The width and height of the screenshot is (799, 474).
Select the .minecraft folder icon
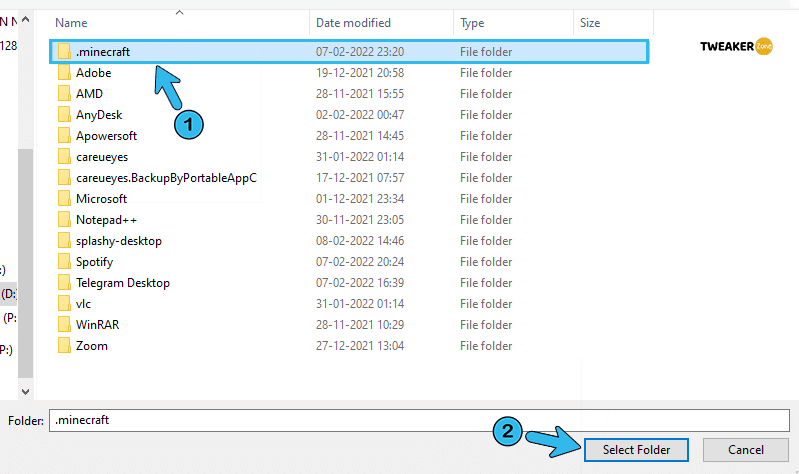click(x=64, y=51)
